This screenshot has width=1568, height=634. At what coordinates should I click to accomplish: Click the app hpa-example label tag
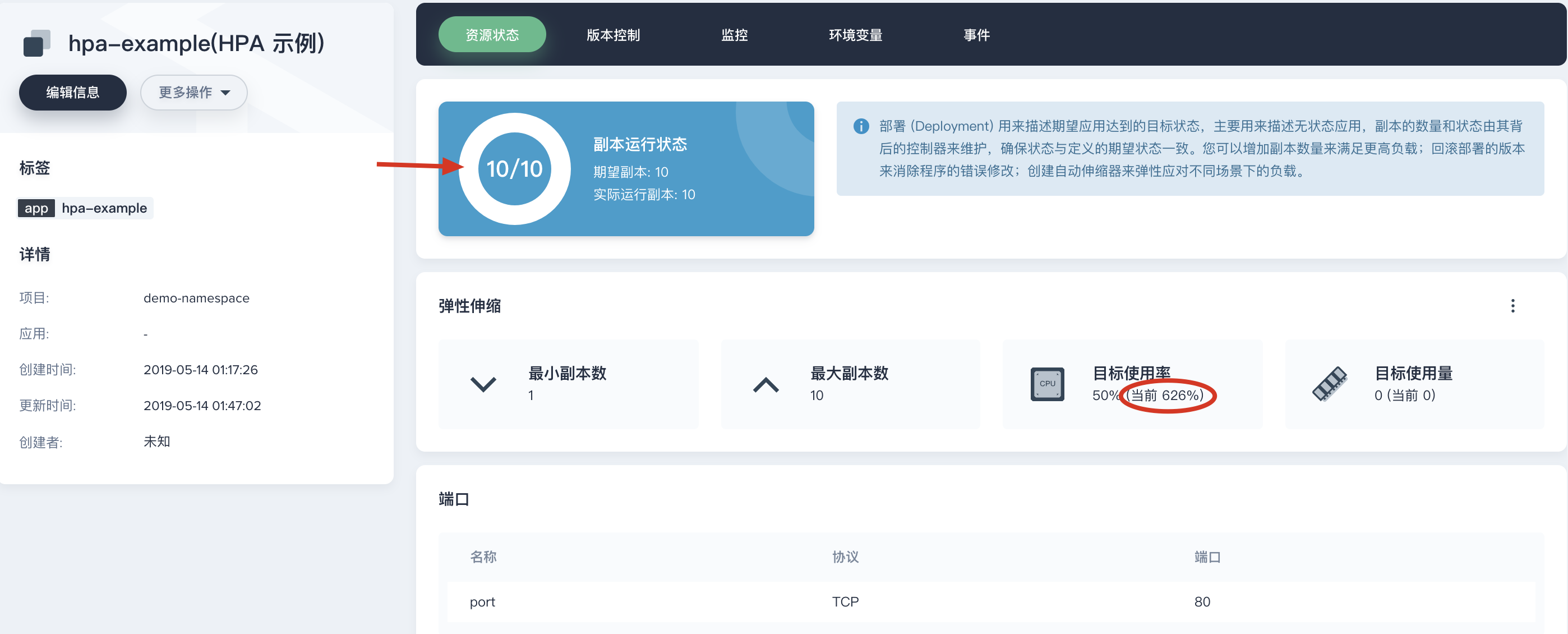tap(85, 208)
